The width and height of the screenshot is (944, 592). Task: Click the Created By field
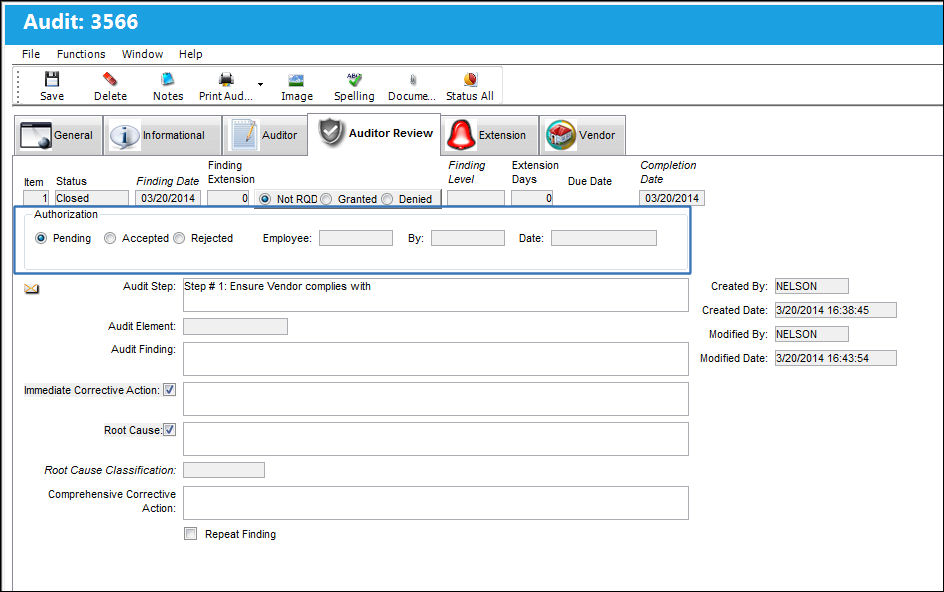tap(812, 286)
